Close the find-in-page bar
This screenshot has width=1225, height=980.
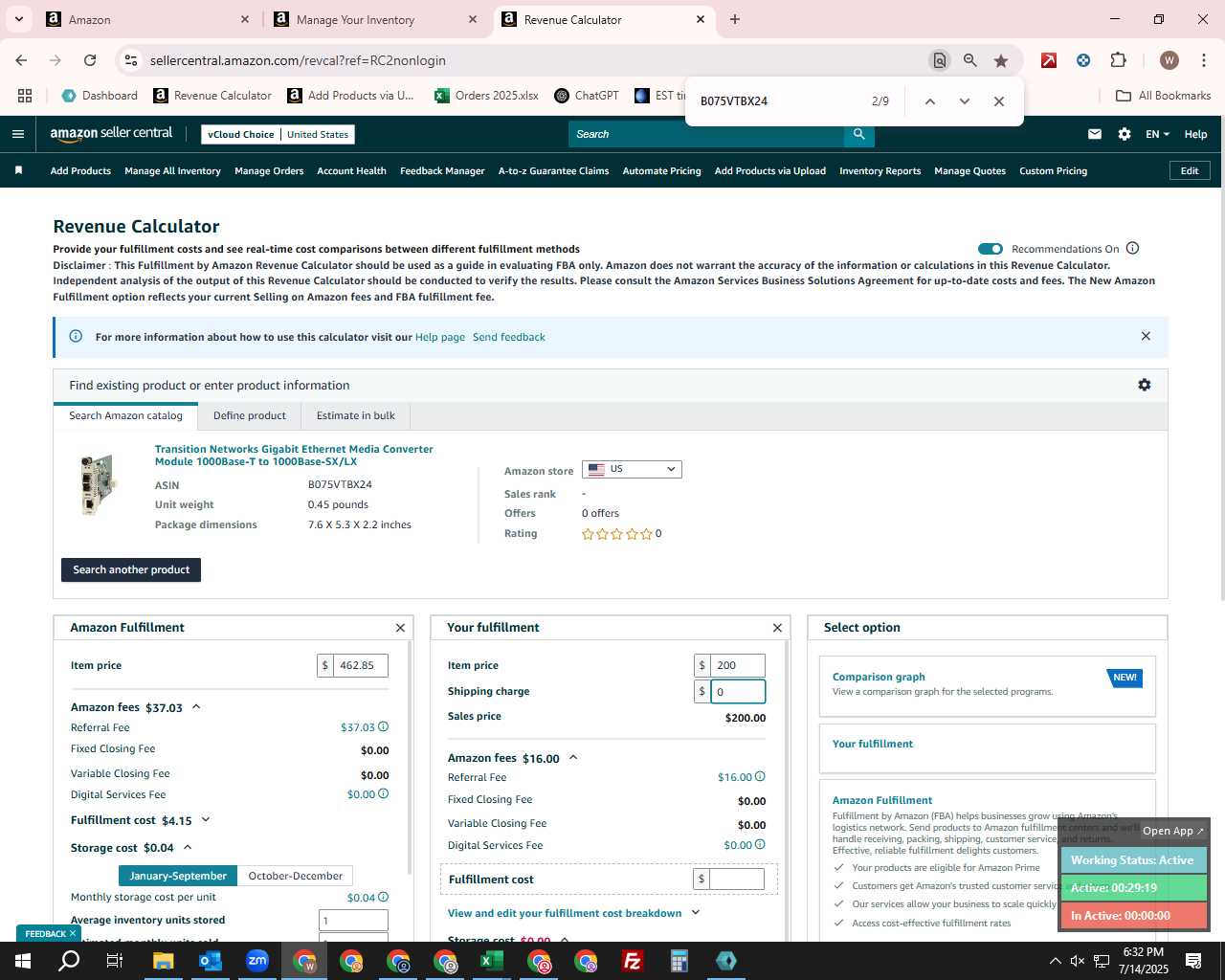[x=998, y=101]
